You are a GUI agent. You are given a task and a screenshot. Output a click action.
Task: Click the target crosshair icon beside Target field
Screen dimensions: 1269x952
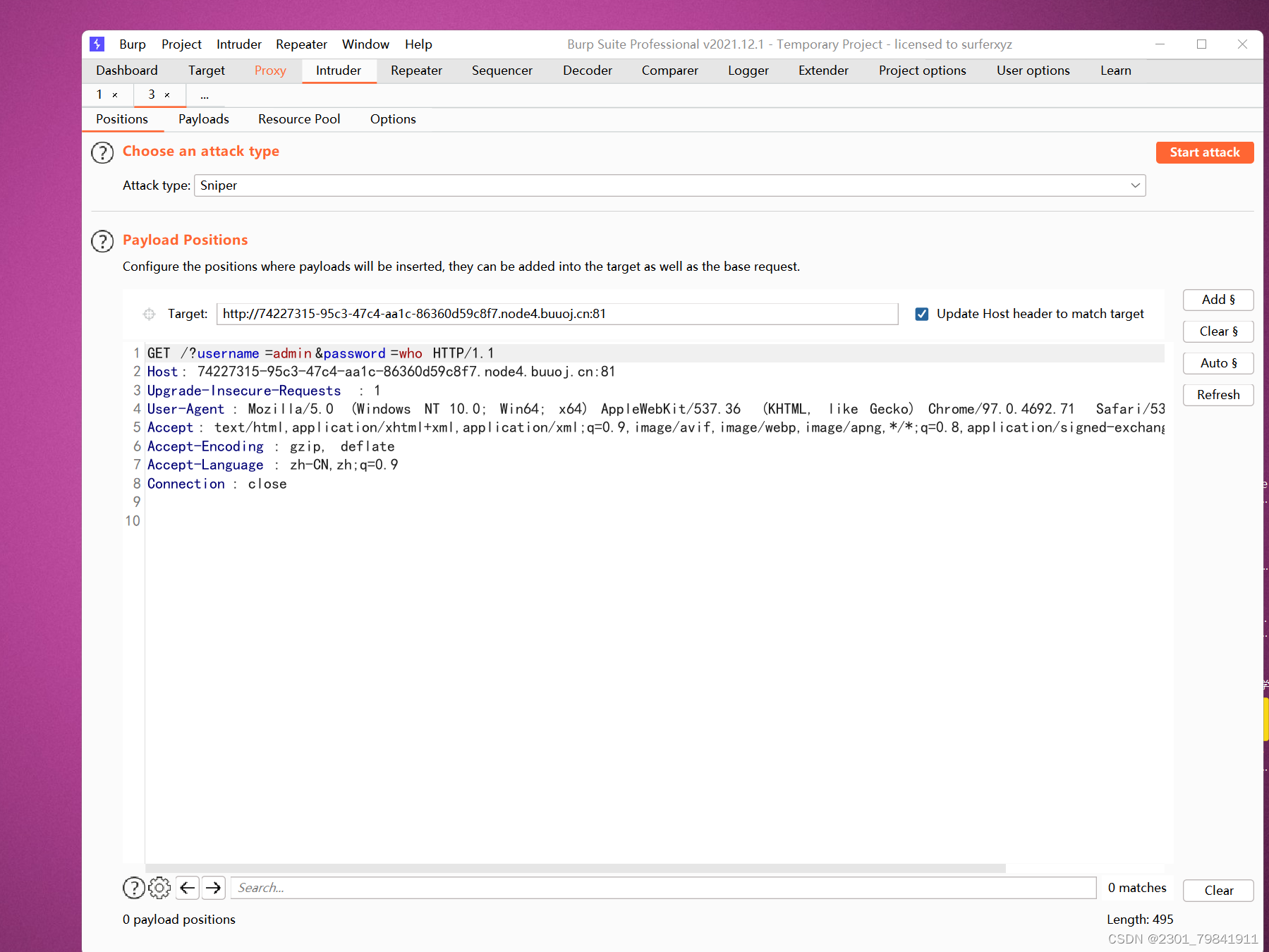tap(149, 314)
